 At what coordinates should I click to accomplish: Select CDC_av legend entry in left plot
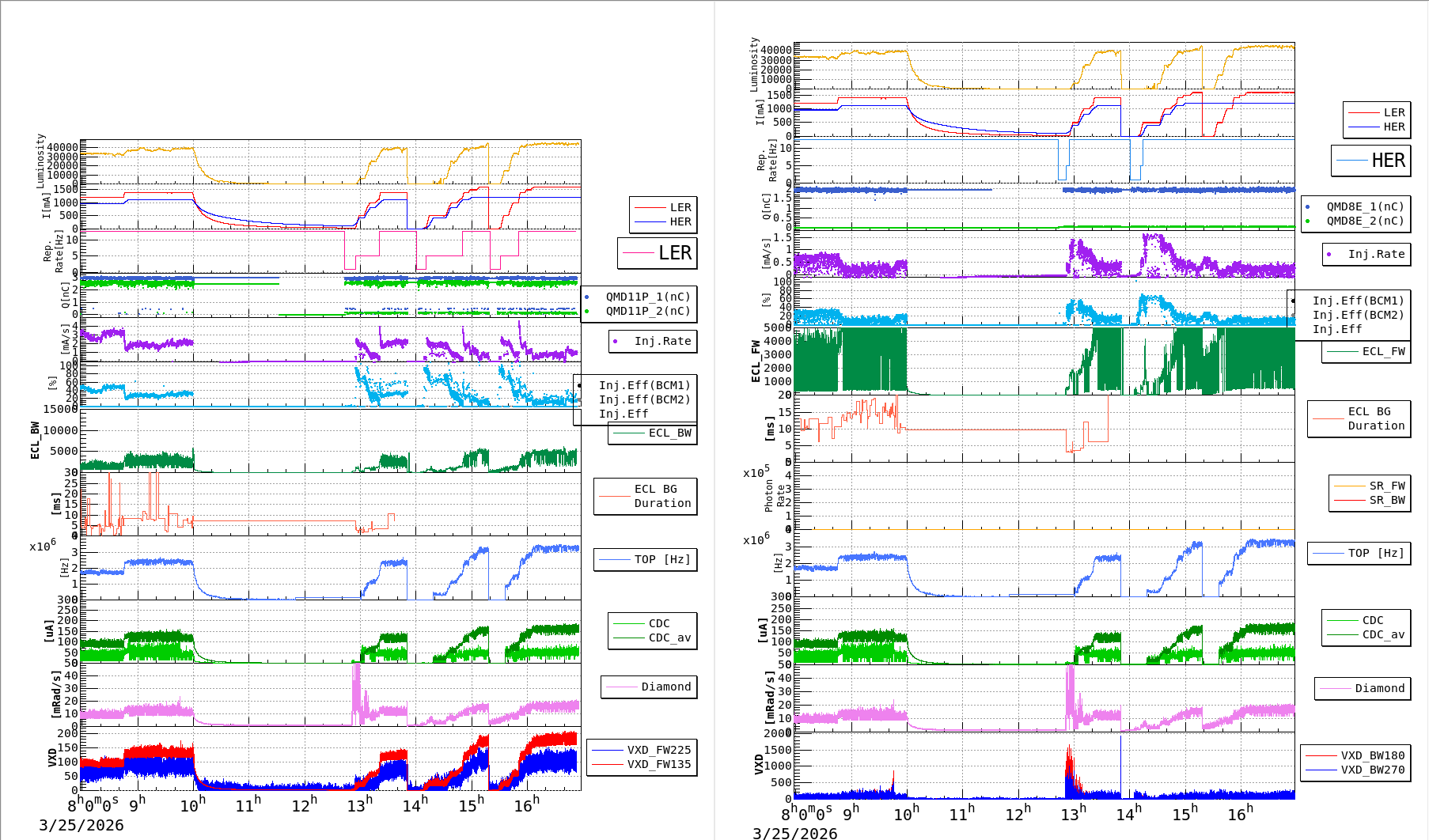(669, 638)
